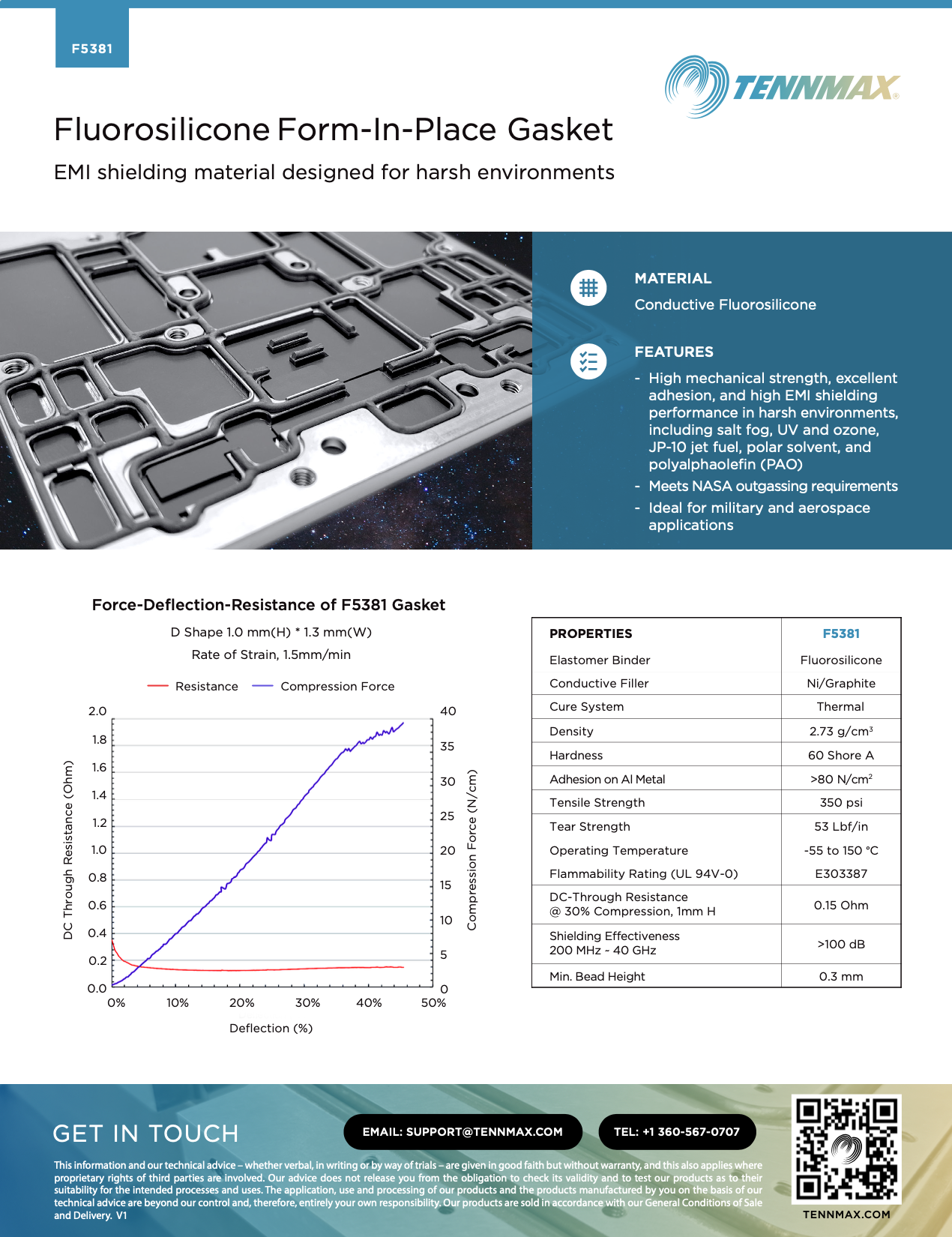Click 'Compression Force (N/cm)' axis label
This screenshot has width=952, height=1237.
pyautogui.click(x=472, y=850)
